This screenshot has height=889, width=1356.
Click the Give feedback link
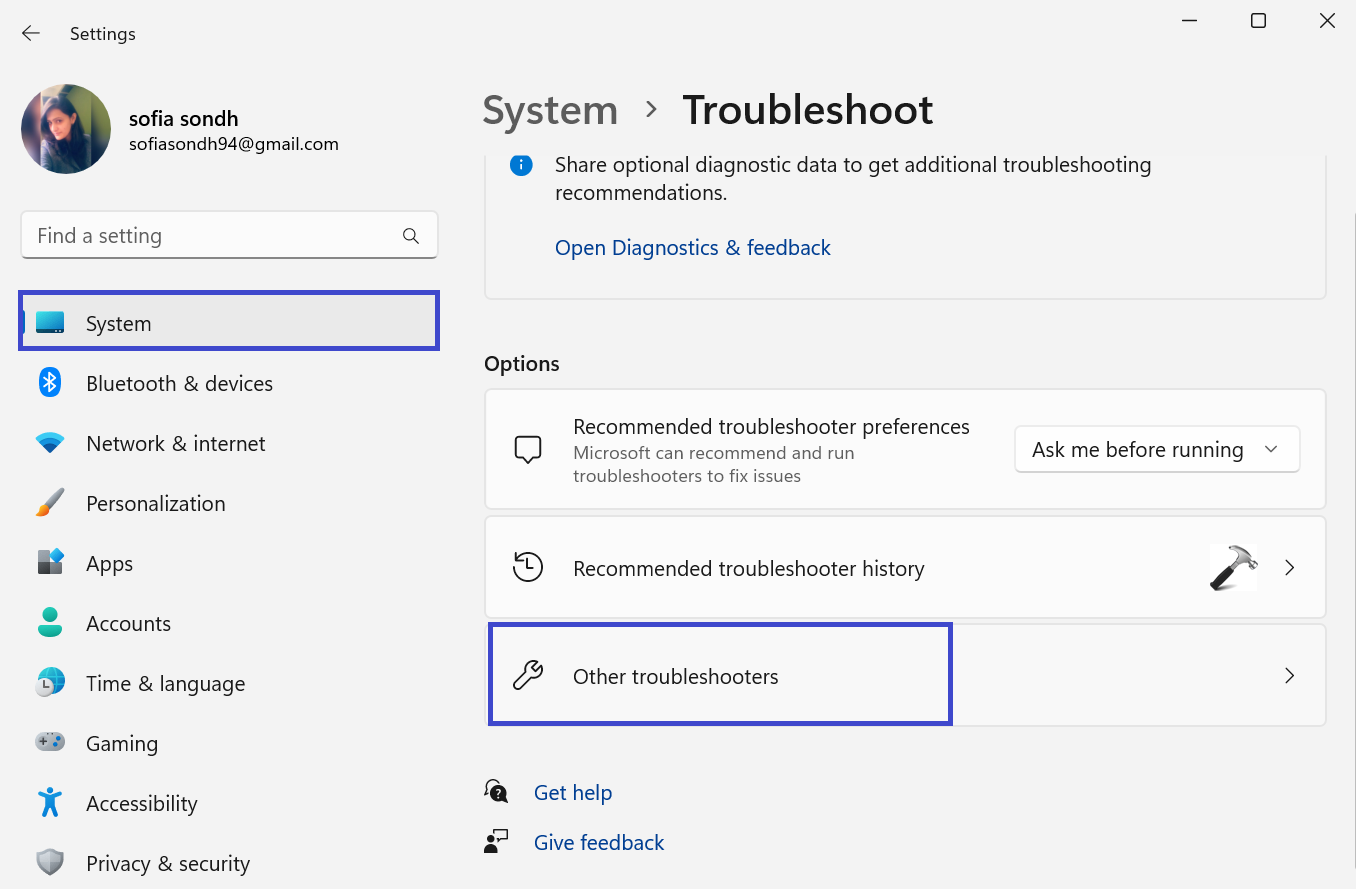pyautogui.click(x=598, y=843)
